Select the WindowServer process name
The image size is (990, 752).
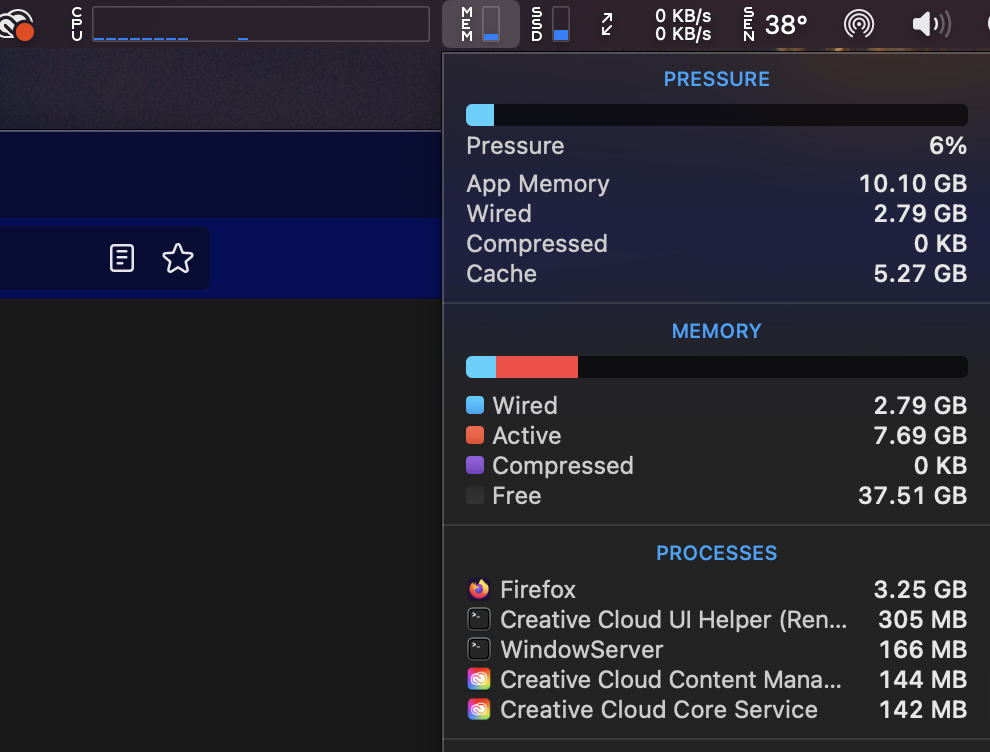point(581,650)
